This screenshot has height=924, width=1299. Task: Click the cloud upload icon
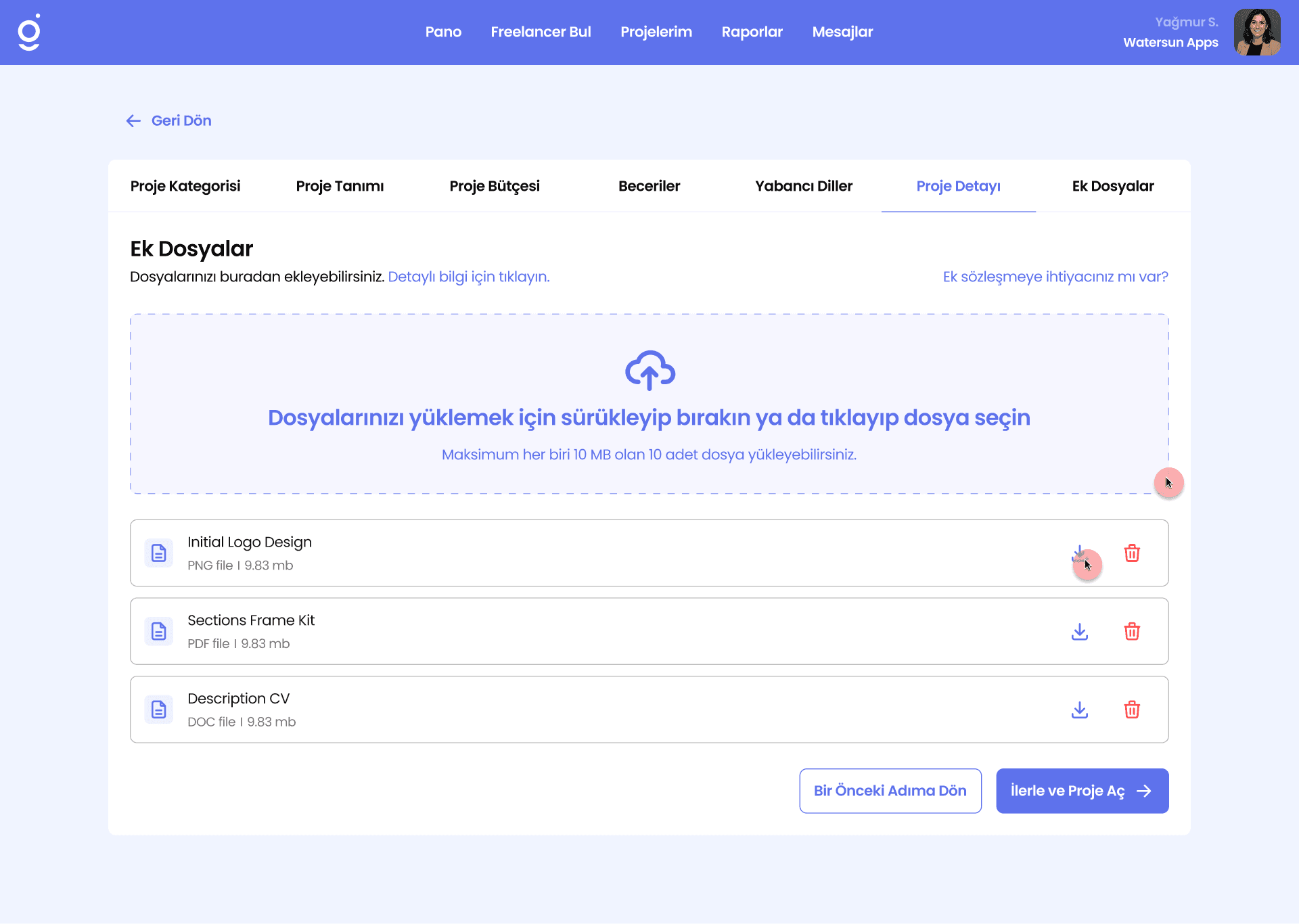[649, 370]
